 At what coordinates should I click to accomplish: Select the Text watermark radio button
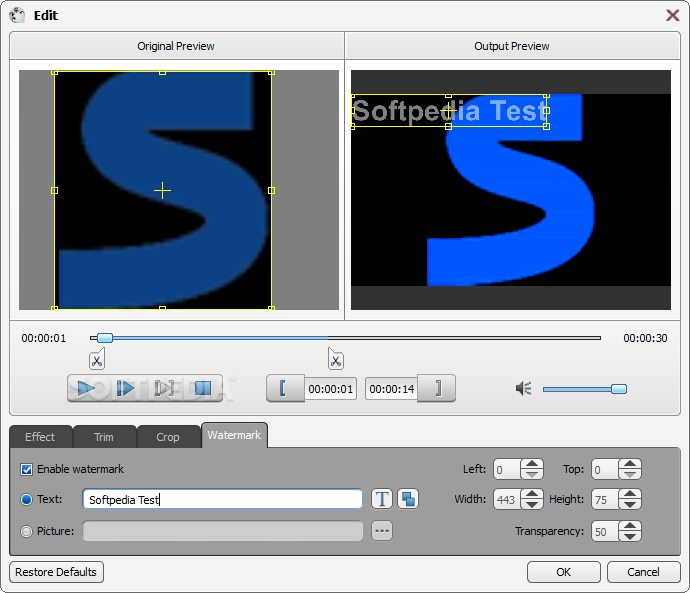pyautogui.click(x=26, y=499)
